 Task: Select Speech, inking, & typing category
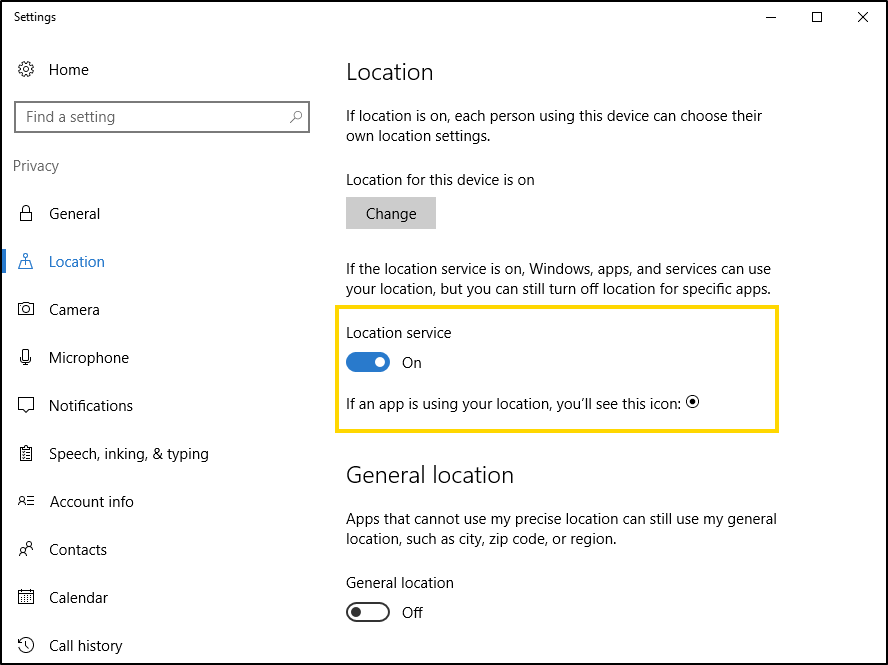(x=129, y=454)
